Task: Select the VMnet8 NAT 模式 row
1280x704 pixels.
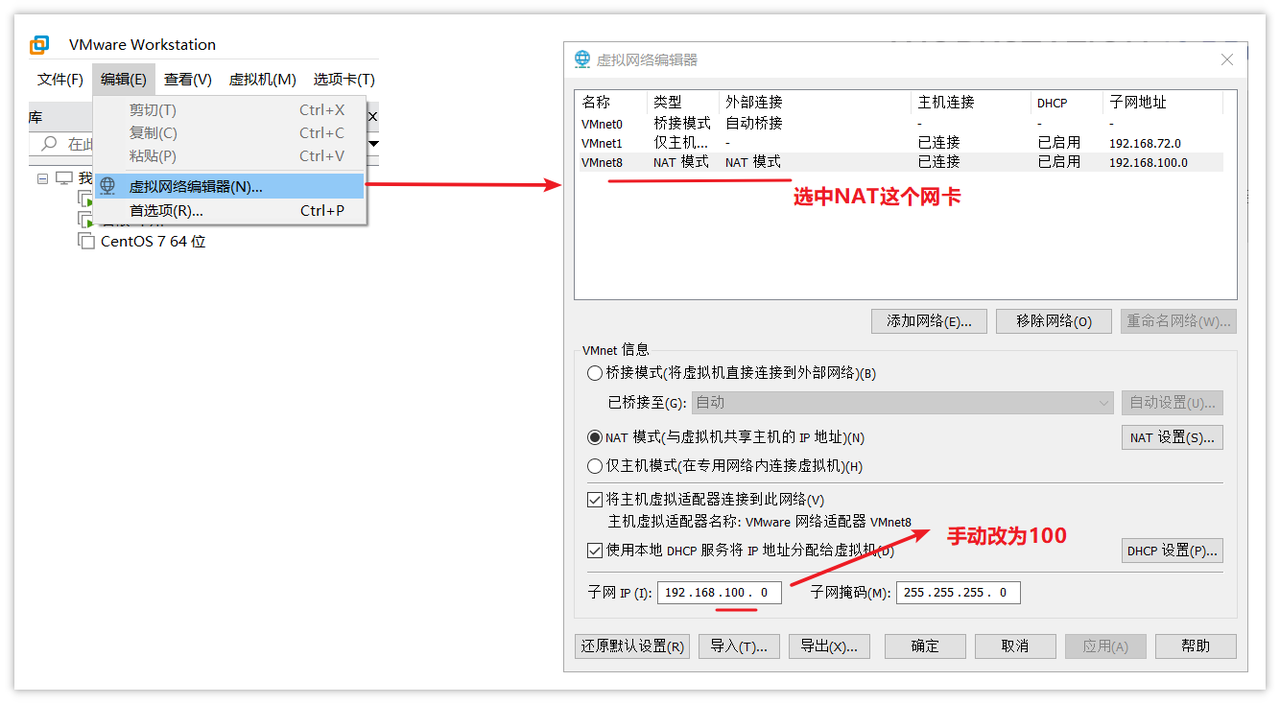Action: coord(900,162)
